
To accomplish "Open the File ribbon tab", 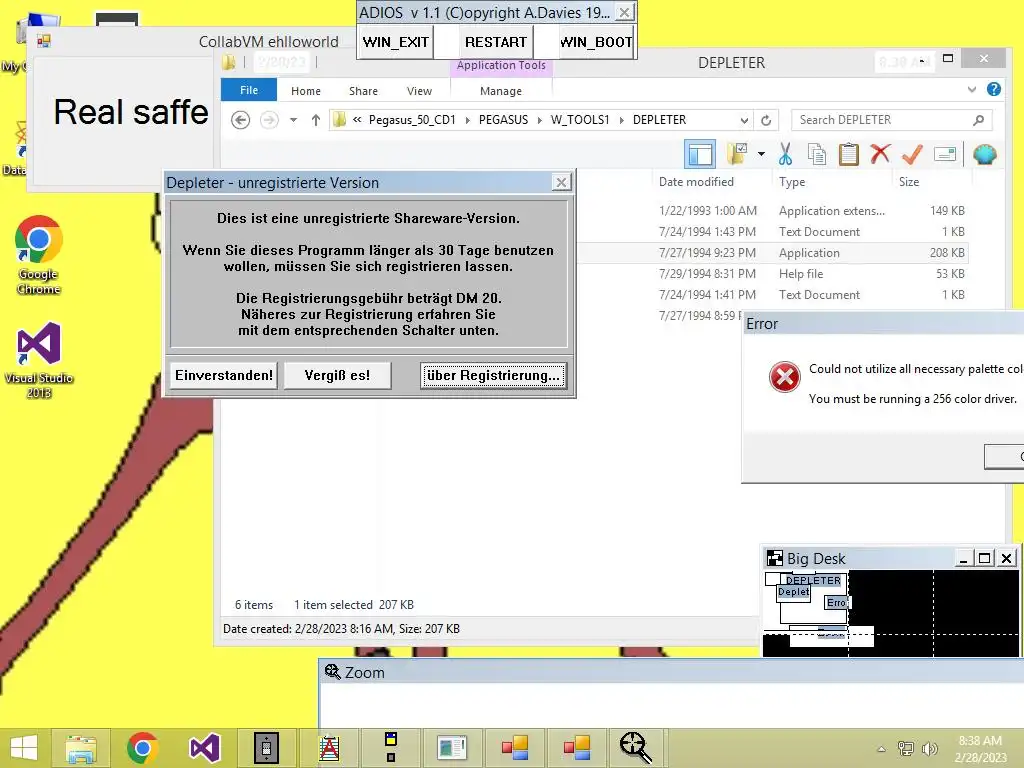I will 249,90.
